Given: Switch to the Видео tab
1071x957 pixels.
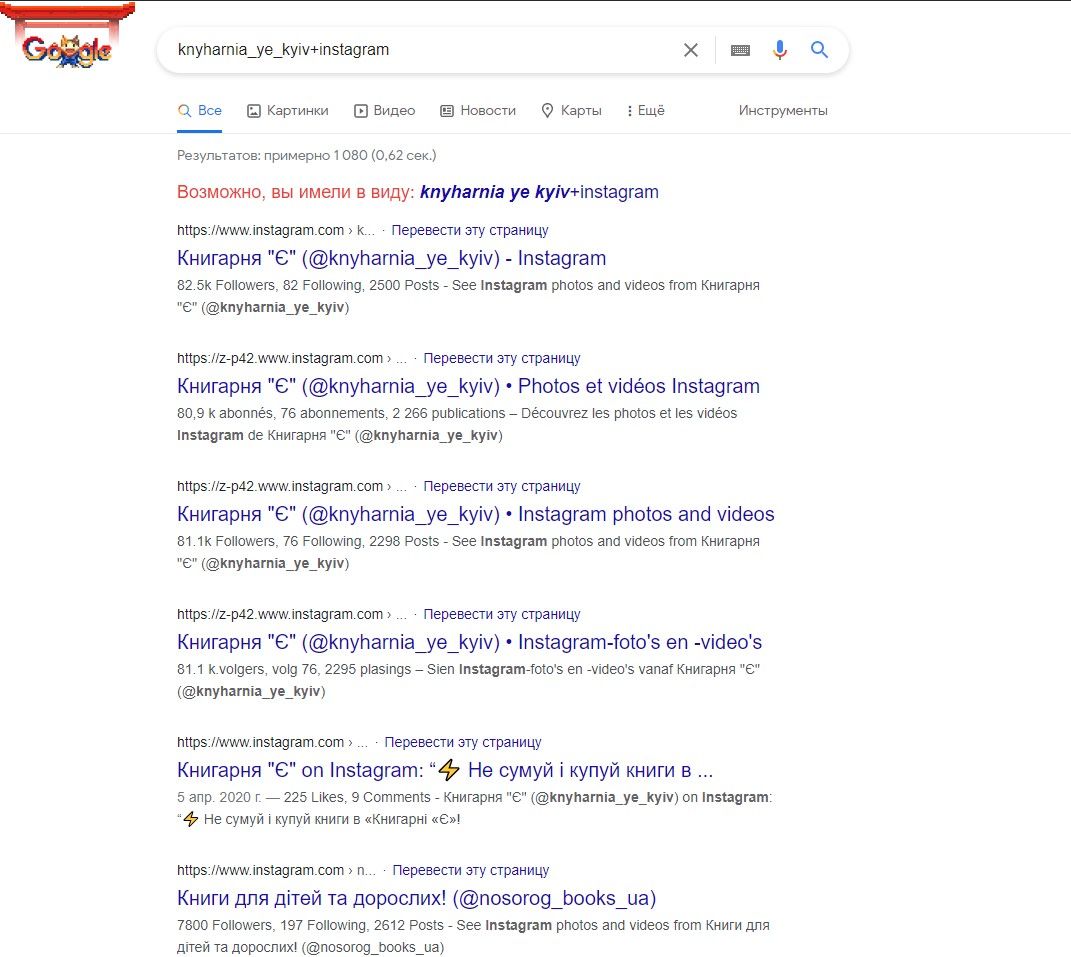Looking at the screenshot, I should (x=385, y=111).
